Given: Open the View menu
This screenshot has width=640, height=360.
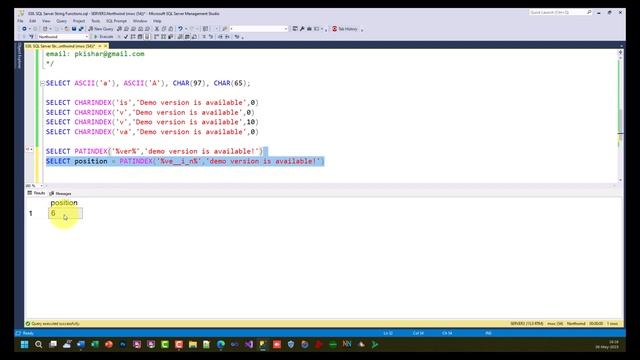Looking at the screenshot, I should (47, 21).
